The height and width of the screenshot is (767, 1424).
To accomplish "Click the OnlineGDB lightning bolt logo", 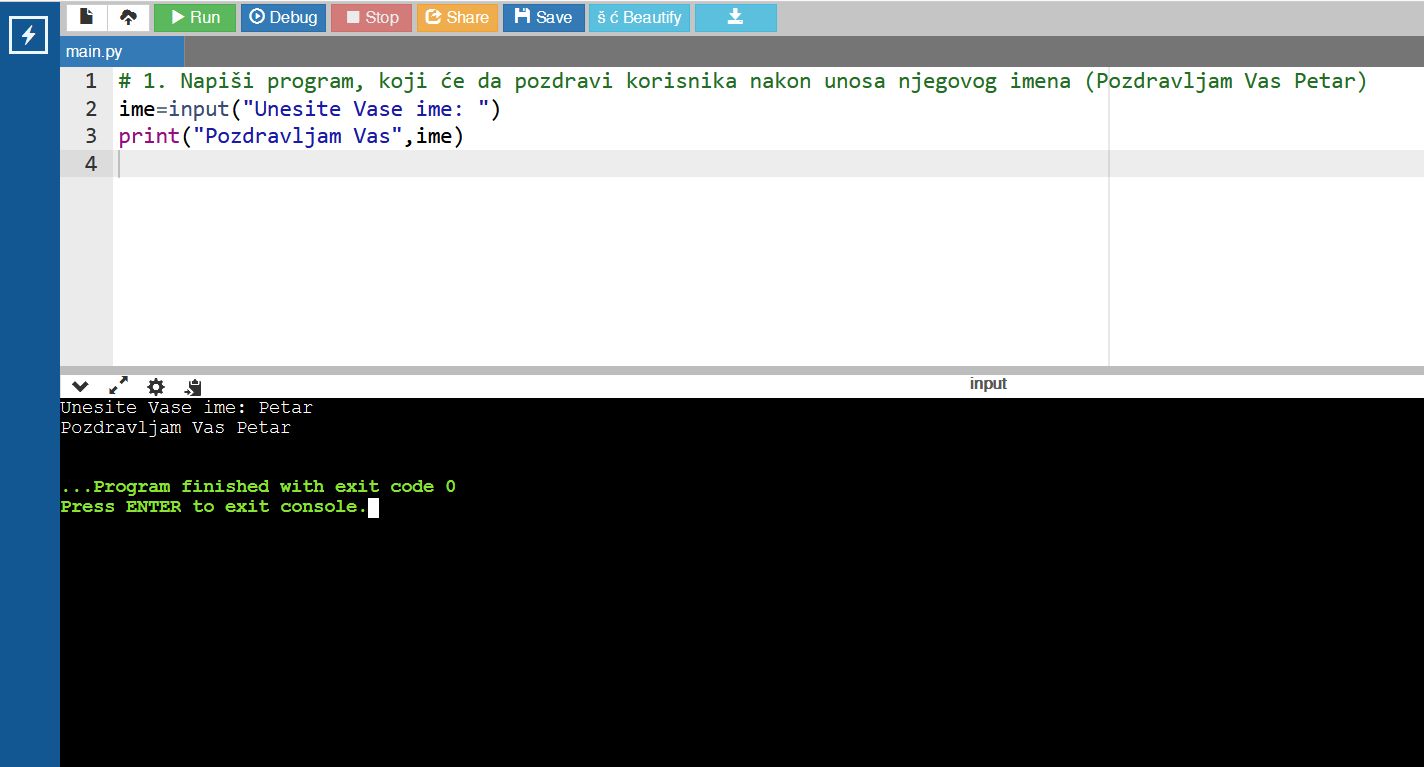I will point(28,36).
